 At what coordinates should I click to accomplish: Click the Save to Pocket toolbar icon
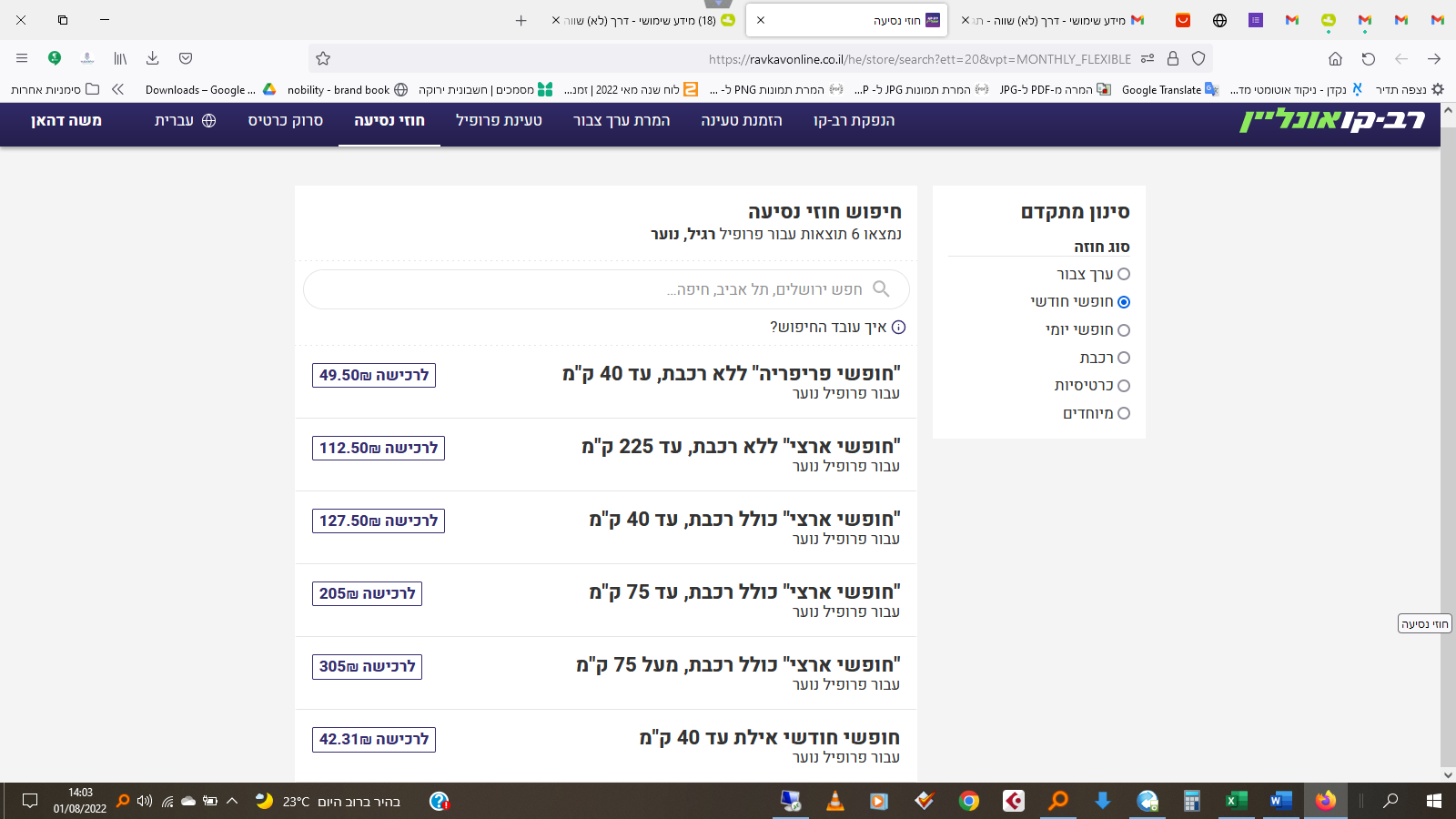(x=186, y=58)
